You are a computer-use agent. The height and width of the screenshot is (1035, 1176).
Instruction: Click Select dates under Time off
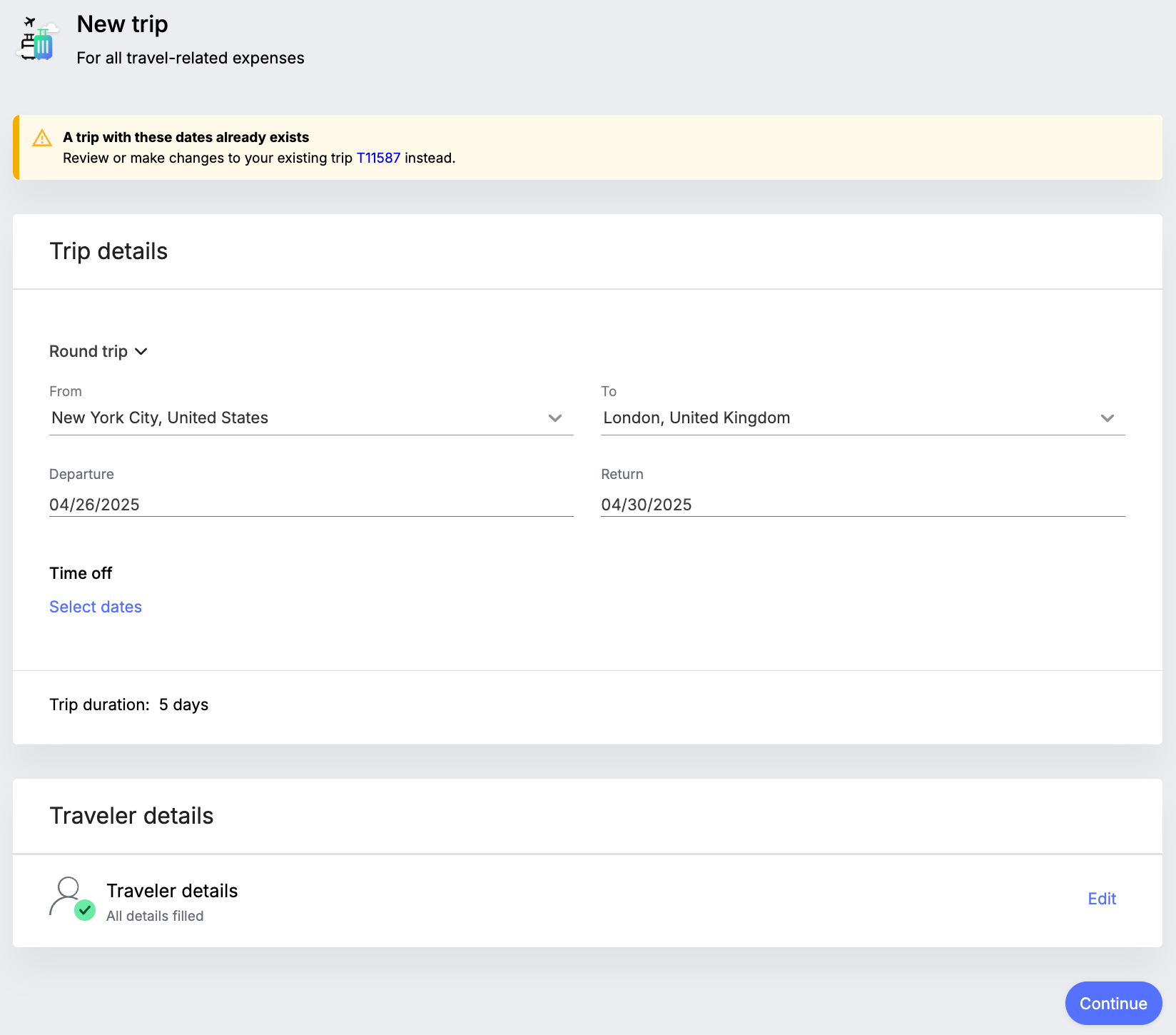(x=96, y=607)
